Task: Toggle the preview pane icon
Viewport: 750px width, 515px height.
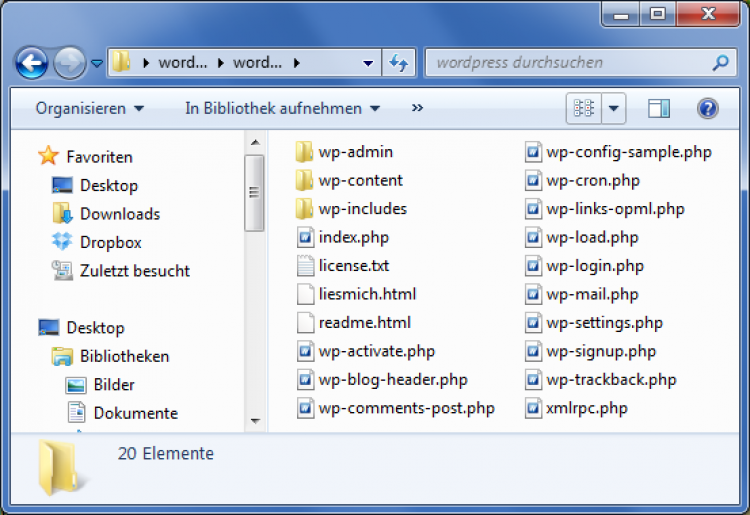Action: click(659, 108)
